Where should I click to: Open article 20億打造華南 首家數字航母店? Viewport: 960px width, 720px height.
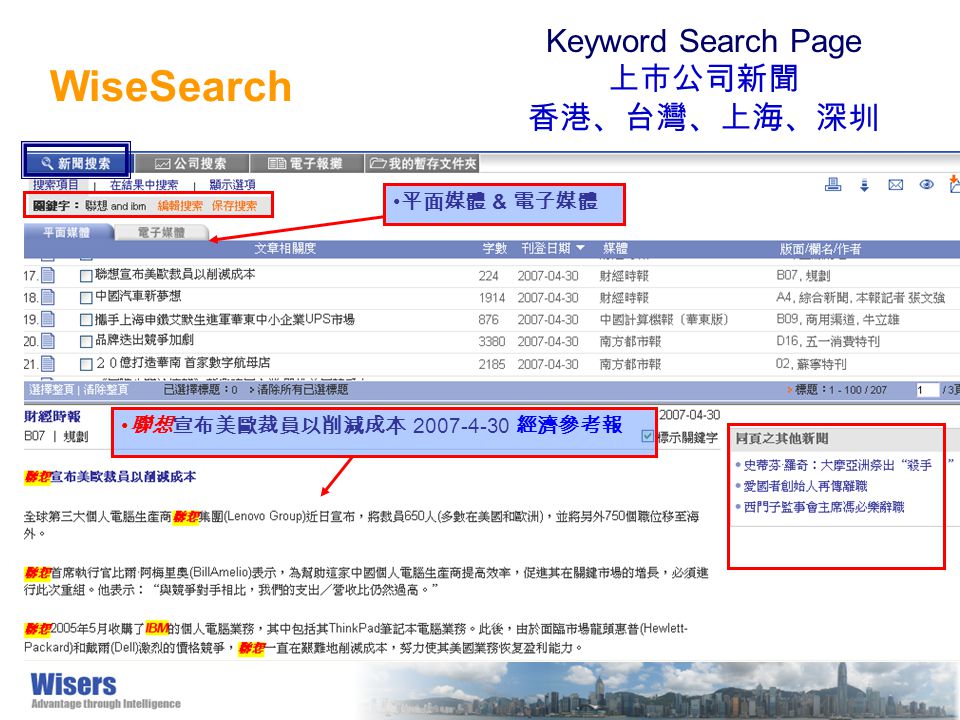182,363
